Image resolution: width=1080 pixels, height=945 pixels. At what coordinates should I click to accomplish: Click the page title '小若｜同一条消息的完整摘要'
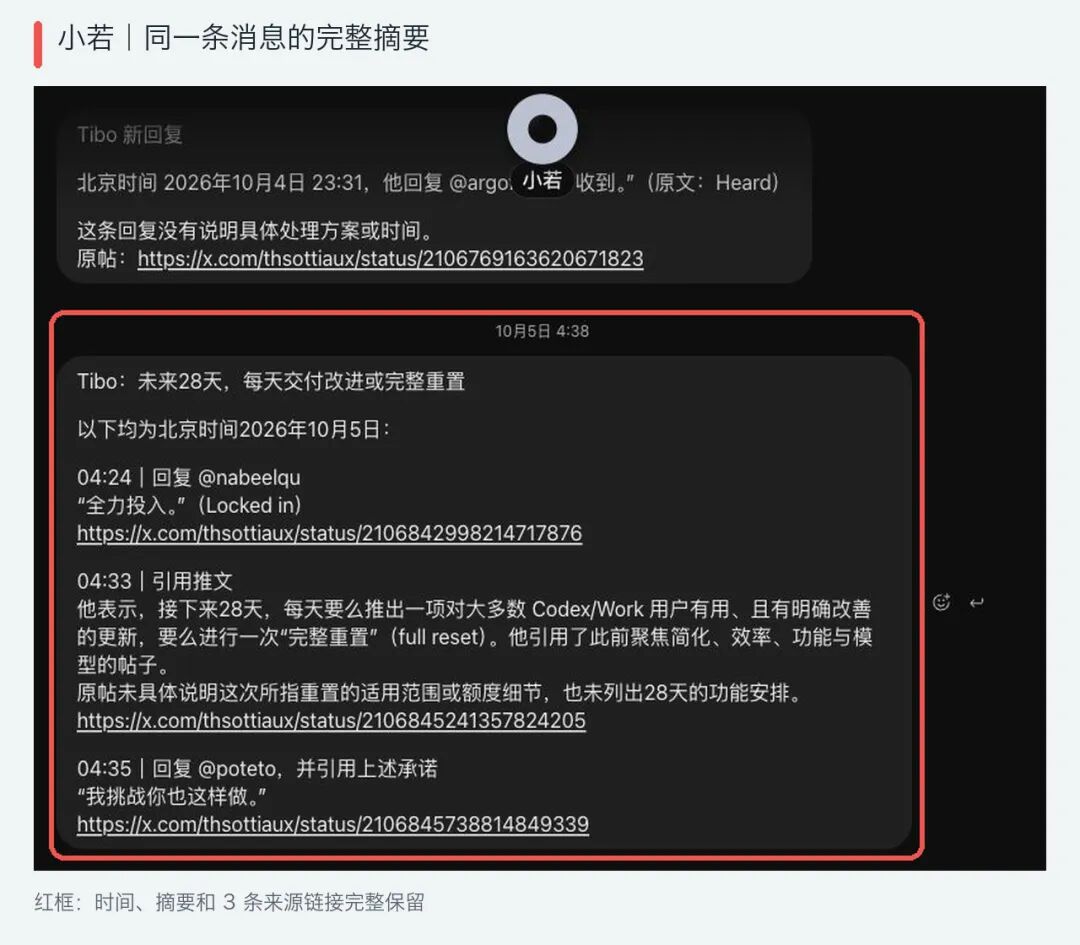243,37
